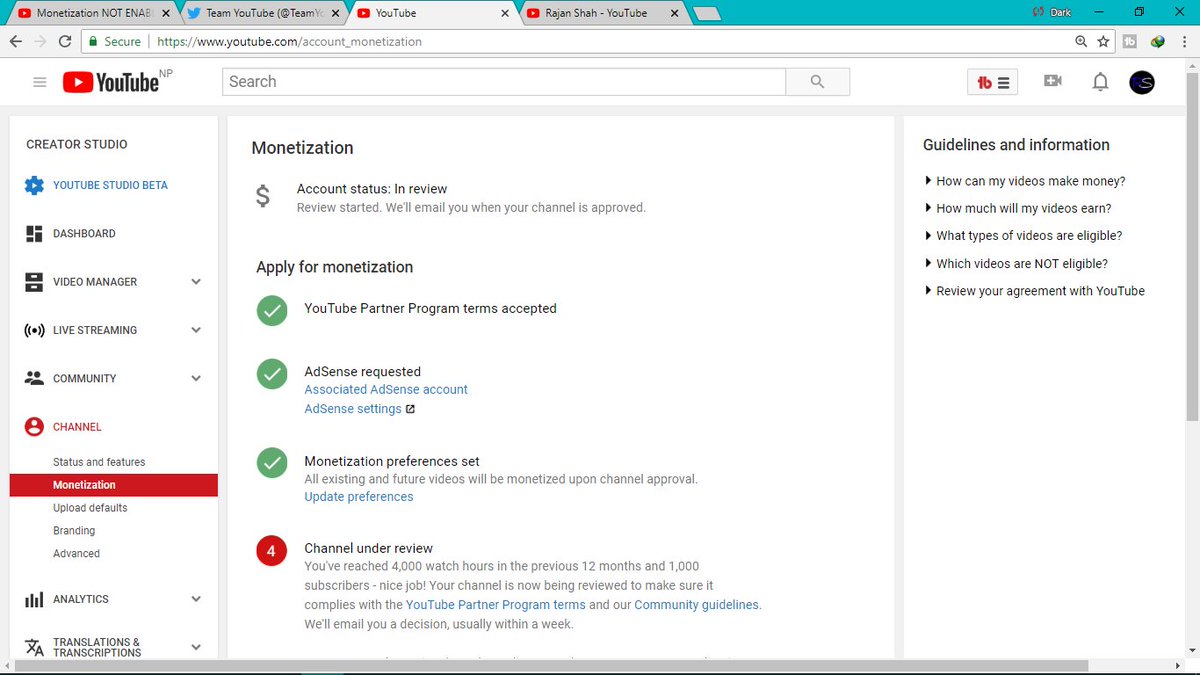Click the Update preferences link
This screenshot has height=675, width=1200.
[359, 497]
